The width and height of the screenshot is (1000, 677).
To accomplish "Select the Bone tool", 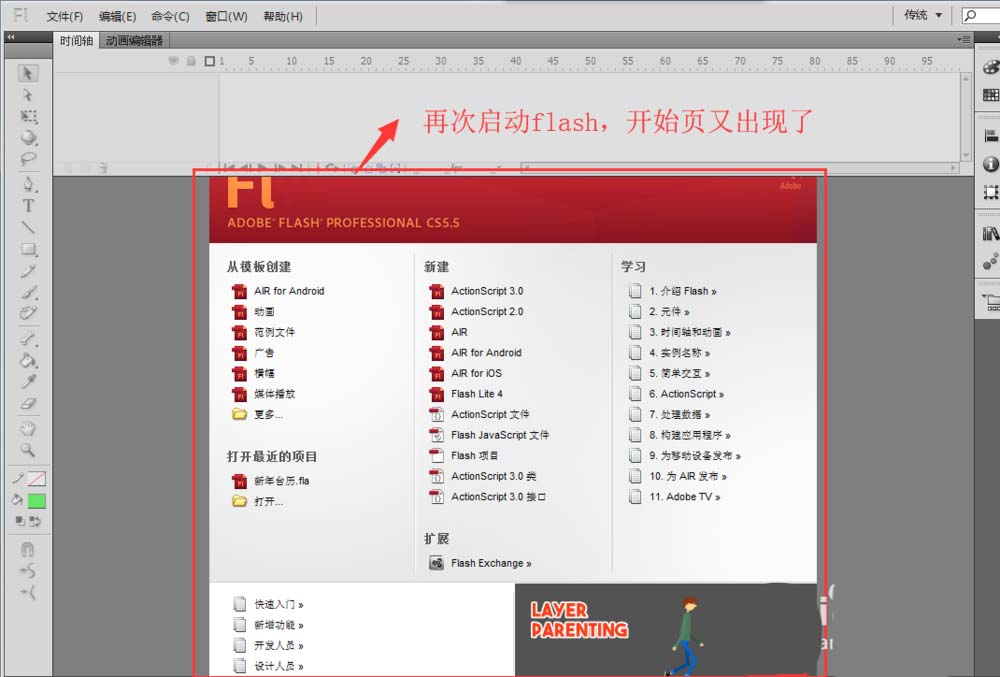I will tap(27, 338).
